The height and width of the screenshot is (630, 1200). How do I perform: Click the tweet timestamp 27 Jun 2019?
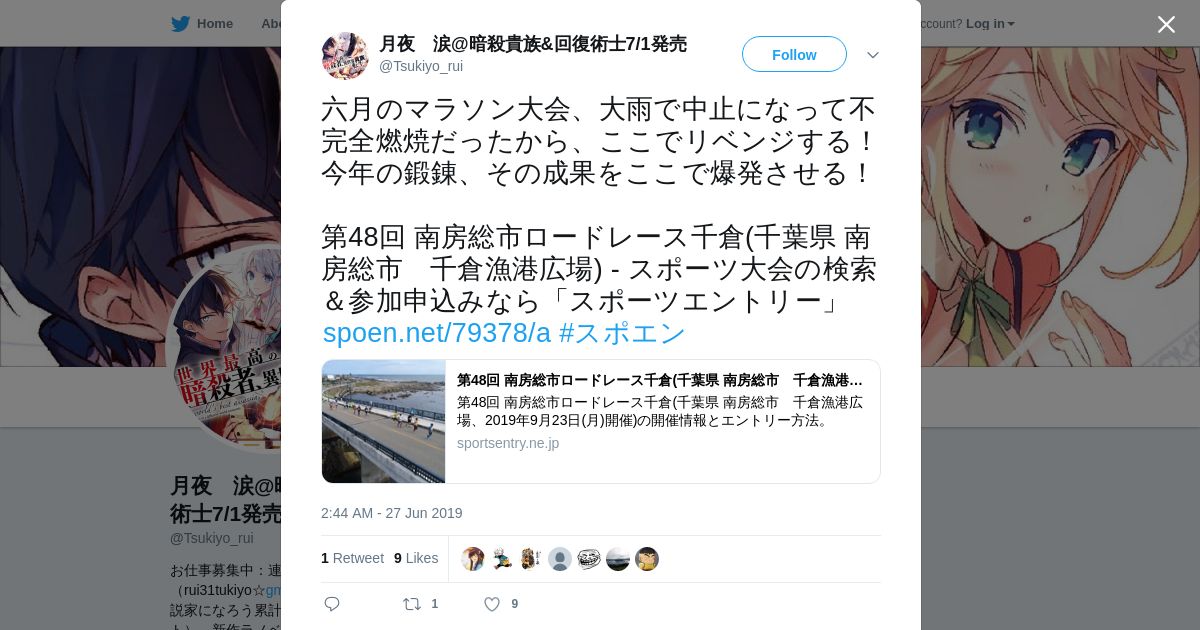(x=392, y=513)
